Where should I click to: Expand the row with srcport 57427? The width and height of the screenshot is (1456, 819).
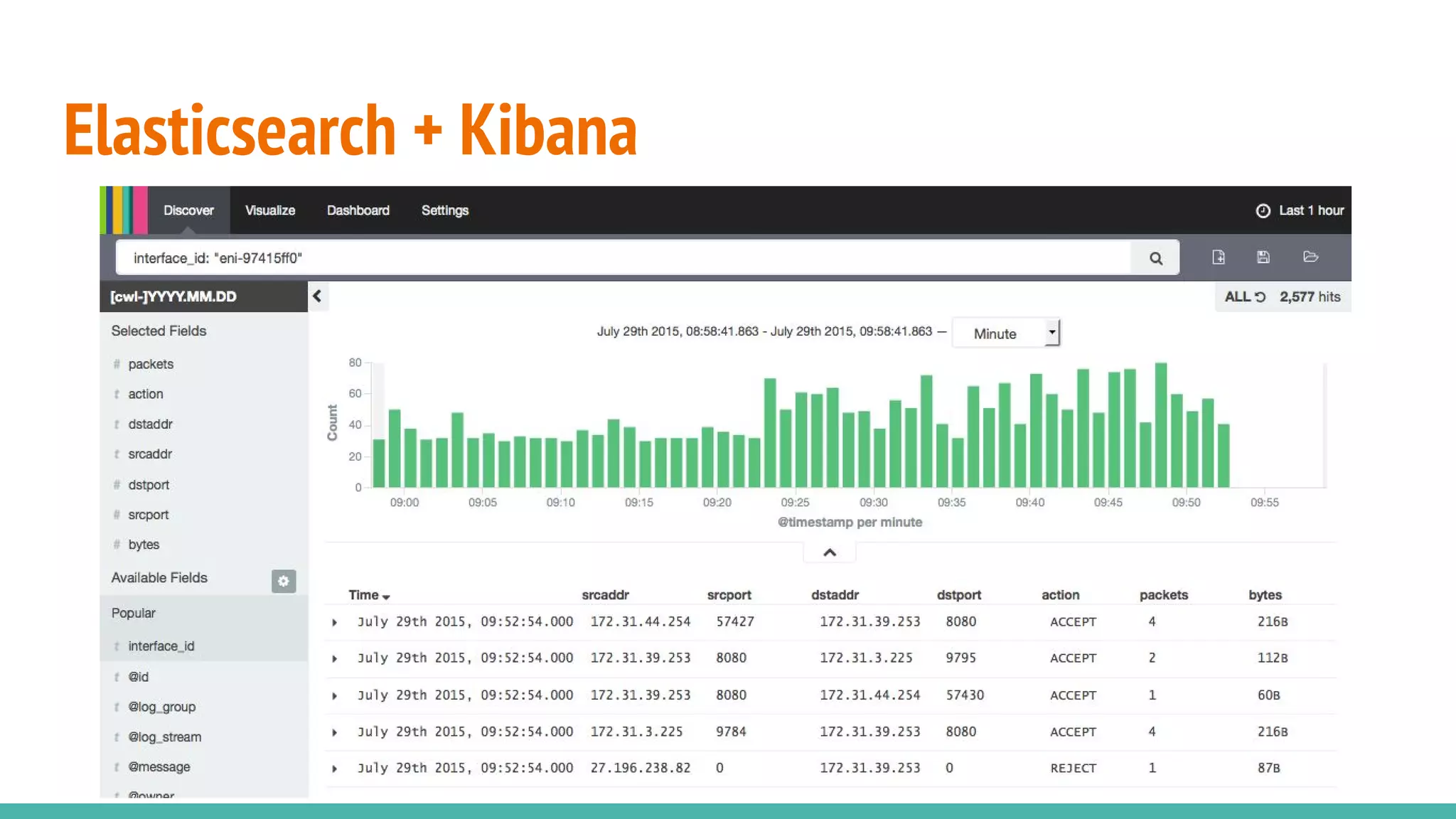[335, 623]
